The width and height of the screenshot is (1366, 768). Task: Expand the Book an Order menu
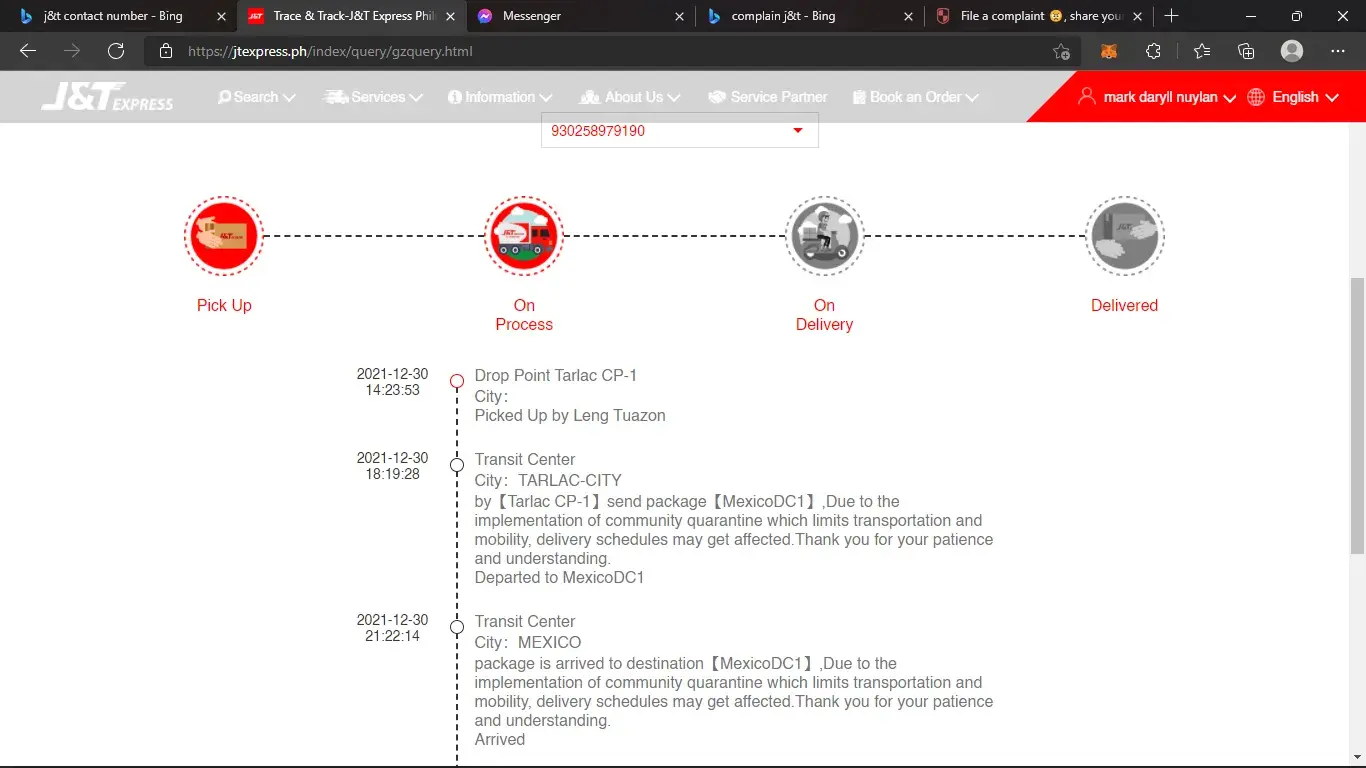click(x=915, y=97)
